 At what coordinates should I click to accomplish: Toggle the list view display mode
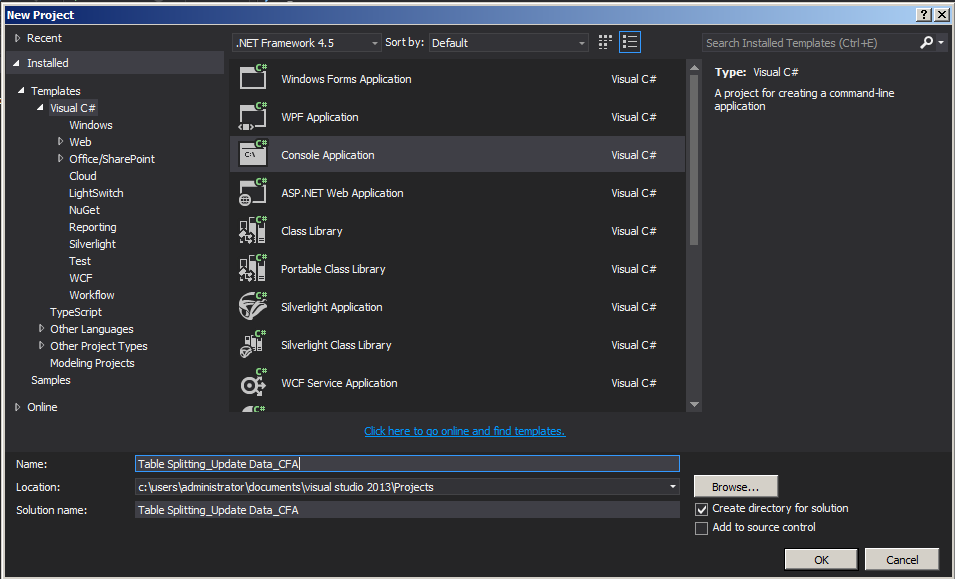(629, 42)
